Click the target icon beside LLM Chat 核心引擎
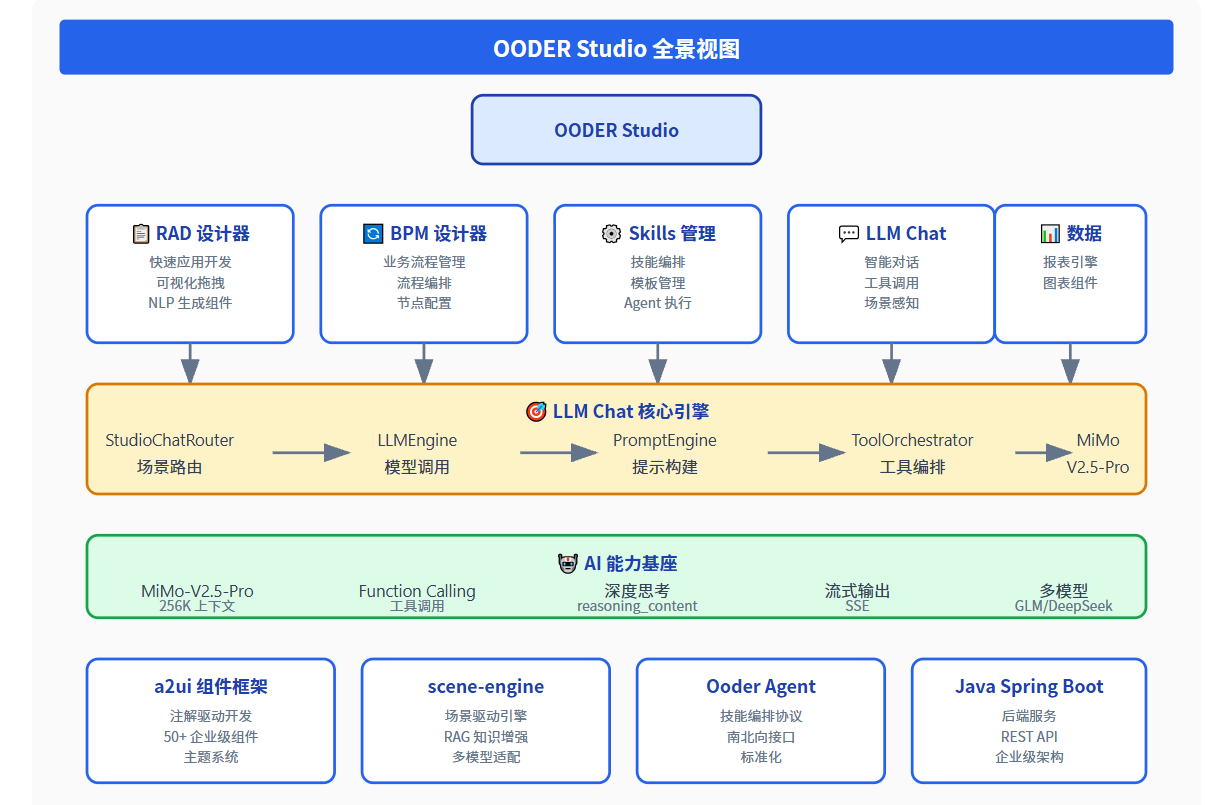 pos(536,412)
